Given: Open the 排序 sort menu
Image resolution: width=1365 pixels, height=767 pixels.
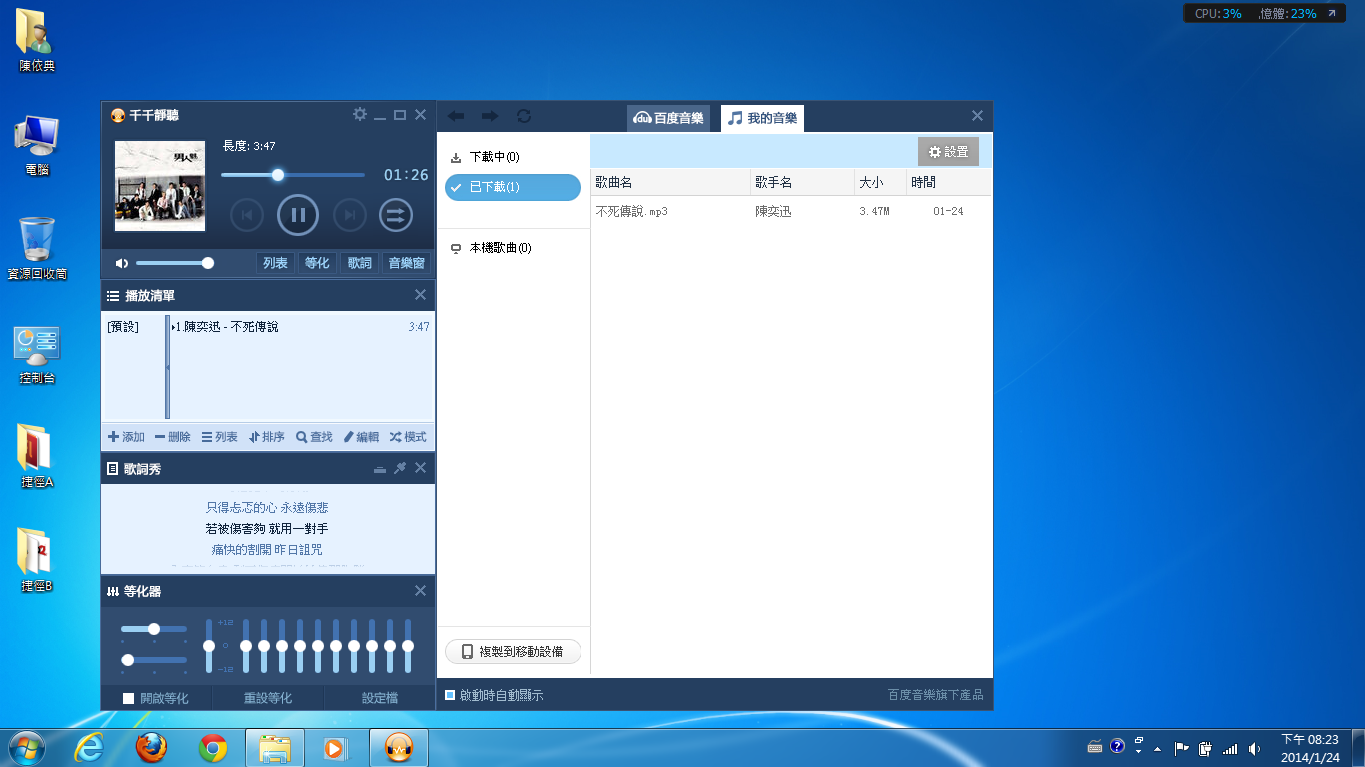Looking at the screenshot, I should [267, 437].
